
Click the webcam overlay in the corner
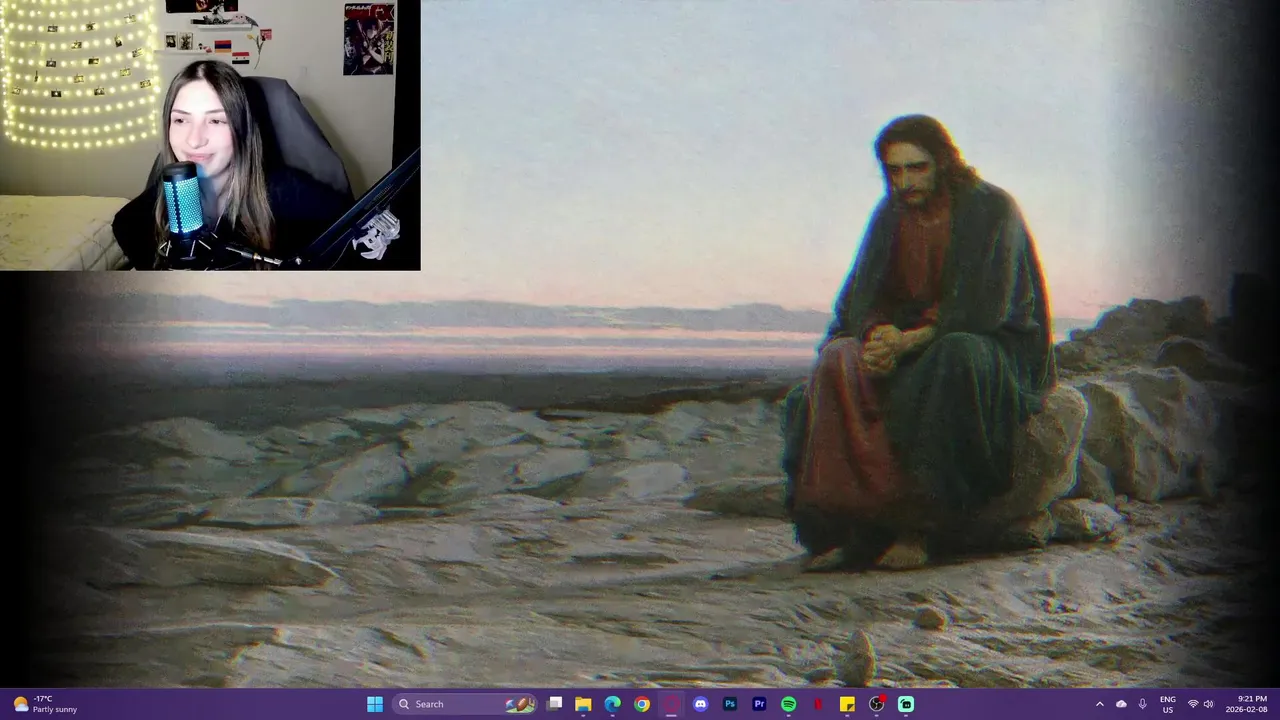pyautogui.click(x=210, y=135)
